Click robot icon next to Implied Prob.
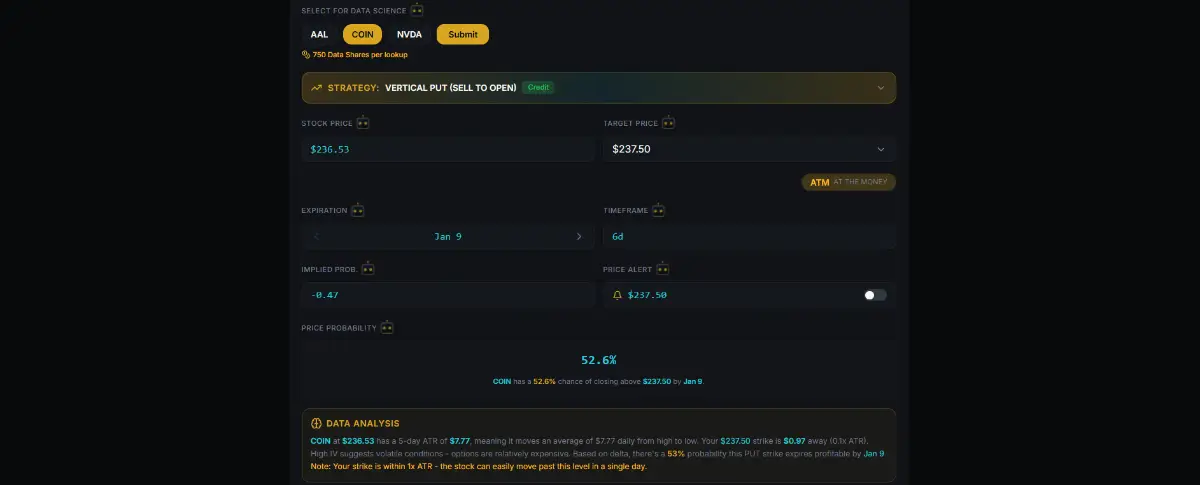The image size is (1200, 485). click(x=368, y=269)
